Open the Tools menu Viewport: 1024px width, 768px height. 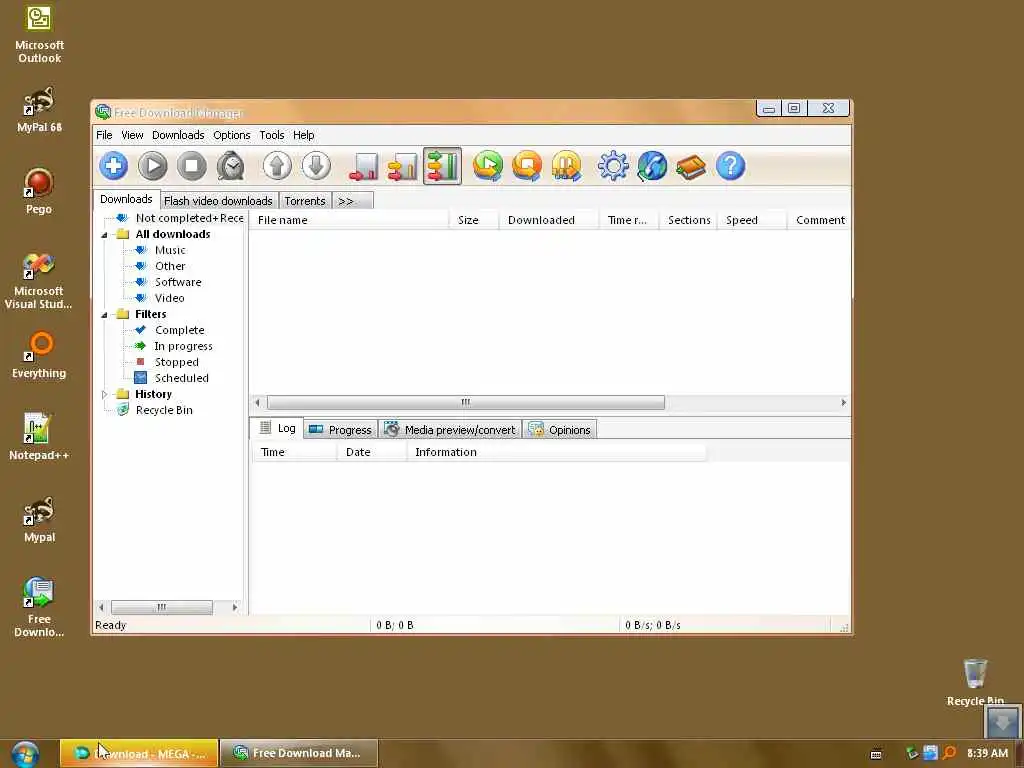click(272, 135)
